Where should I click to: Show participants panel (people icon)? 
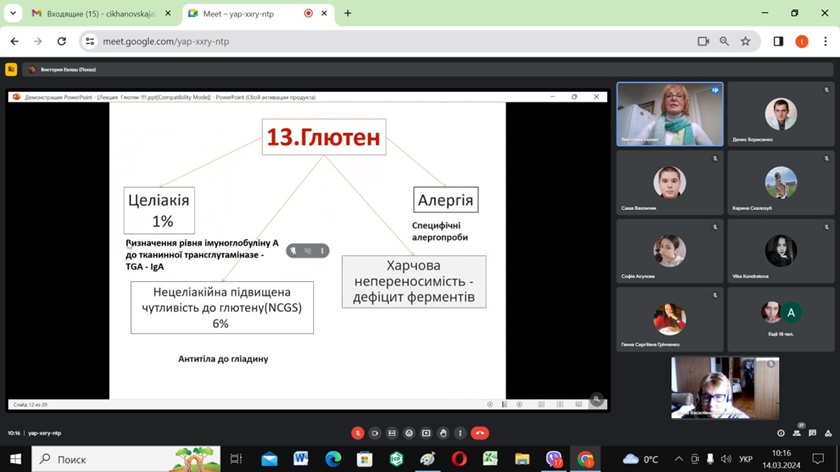point(797,432)
